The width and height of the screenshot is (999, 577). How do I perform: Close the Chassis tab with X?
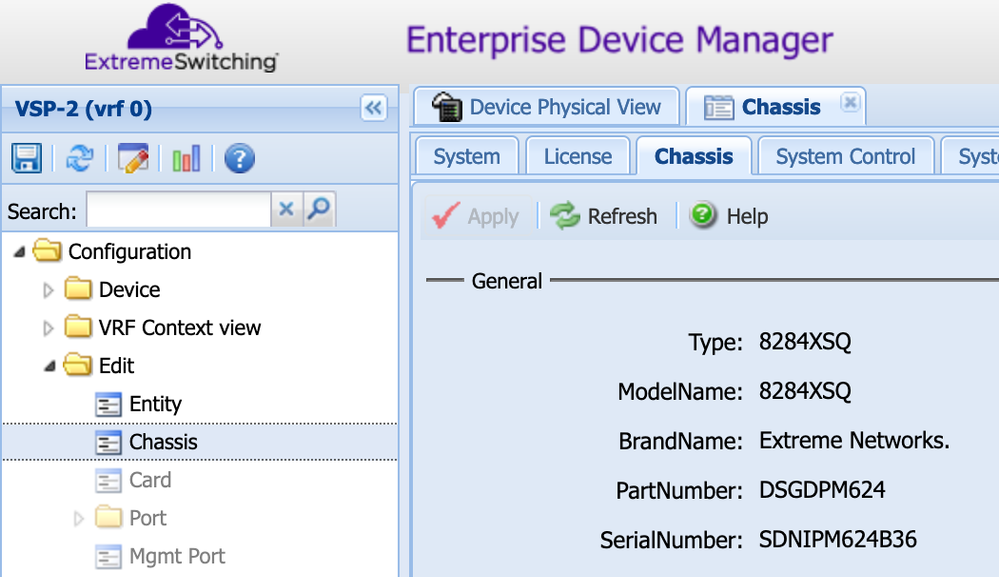point(850,103)
